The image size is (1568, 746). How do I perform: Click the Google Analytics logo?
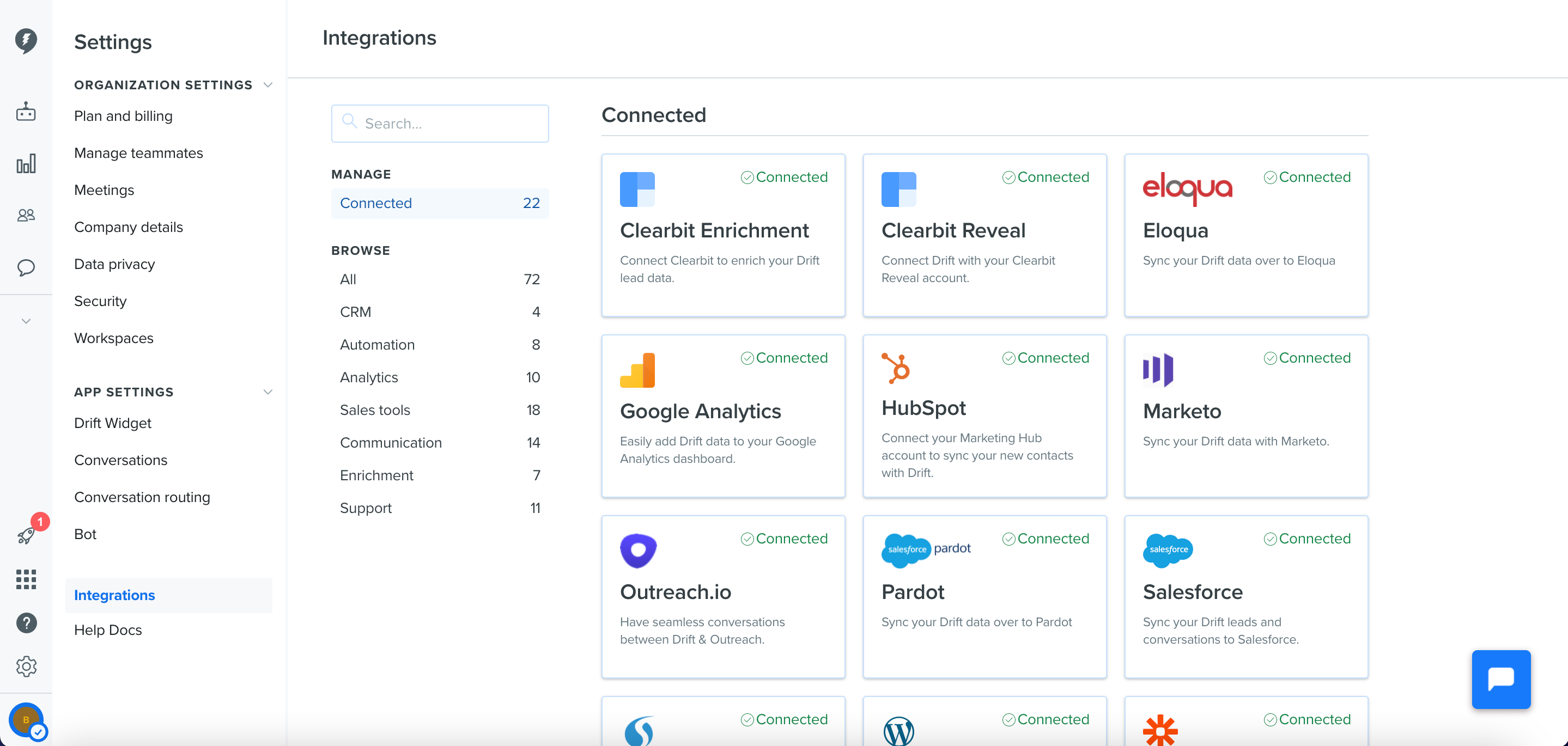pyautogui.click(x=637, y=370)
